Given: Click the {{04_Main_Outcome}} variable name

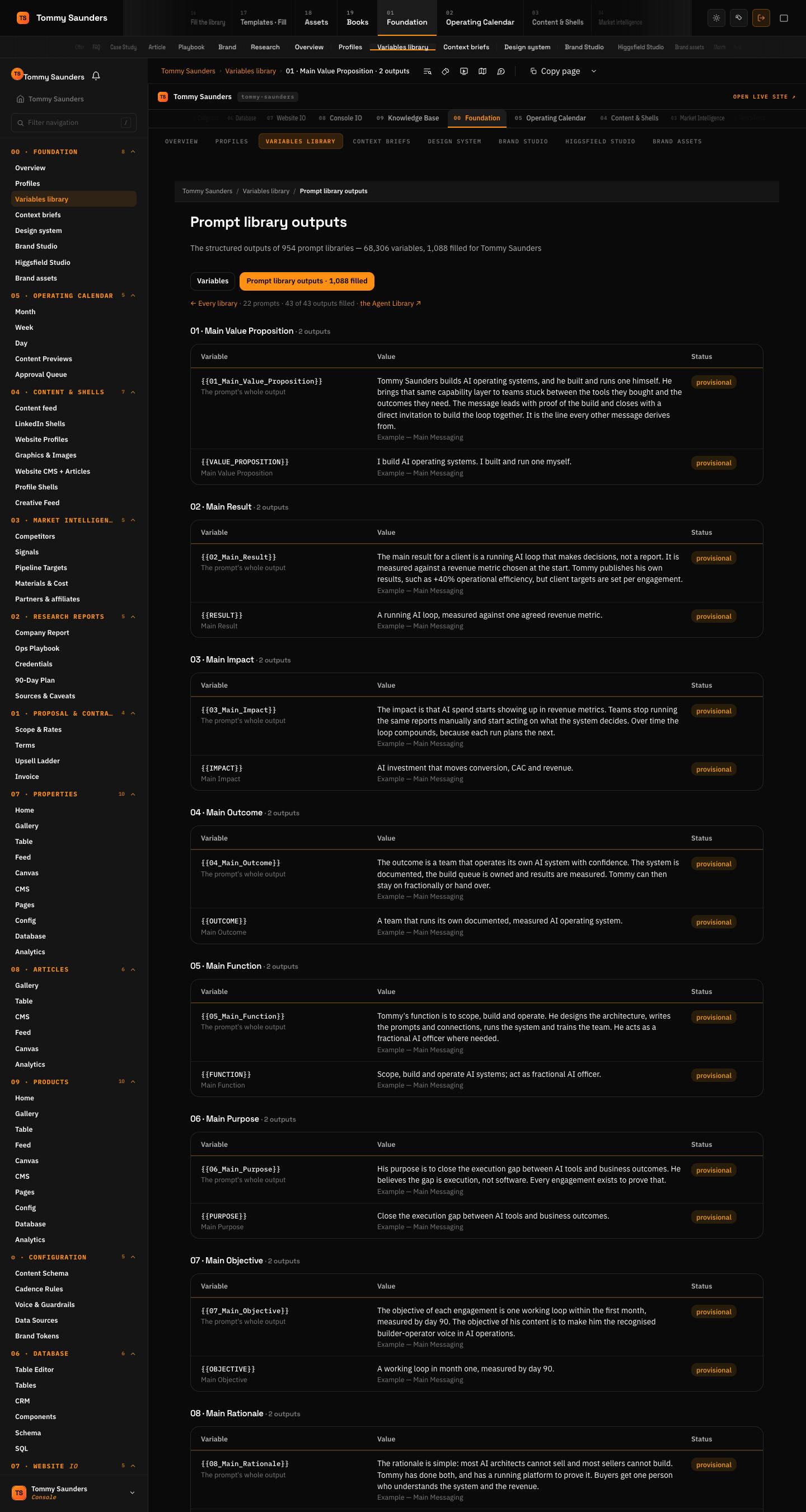Looking at the screenshot, I should [241, 863].
